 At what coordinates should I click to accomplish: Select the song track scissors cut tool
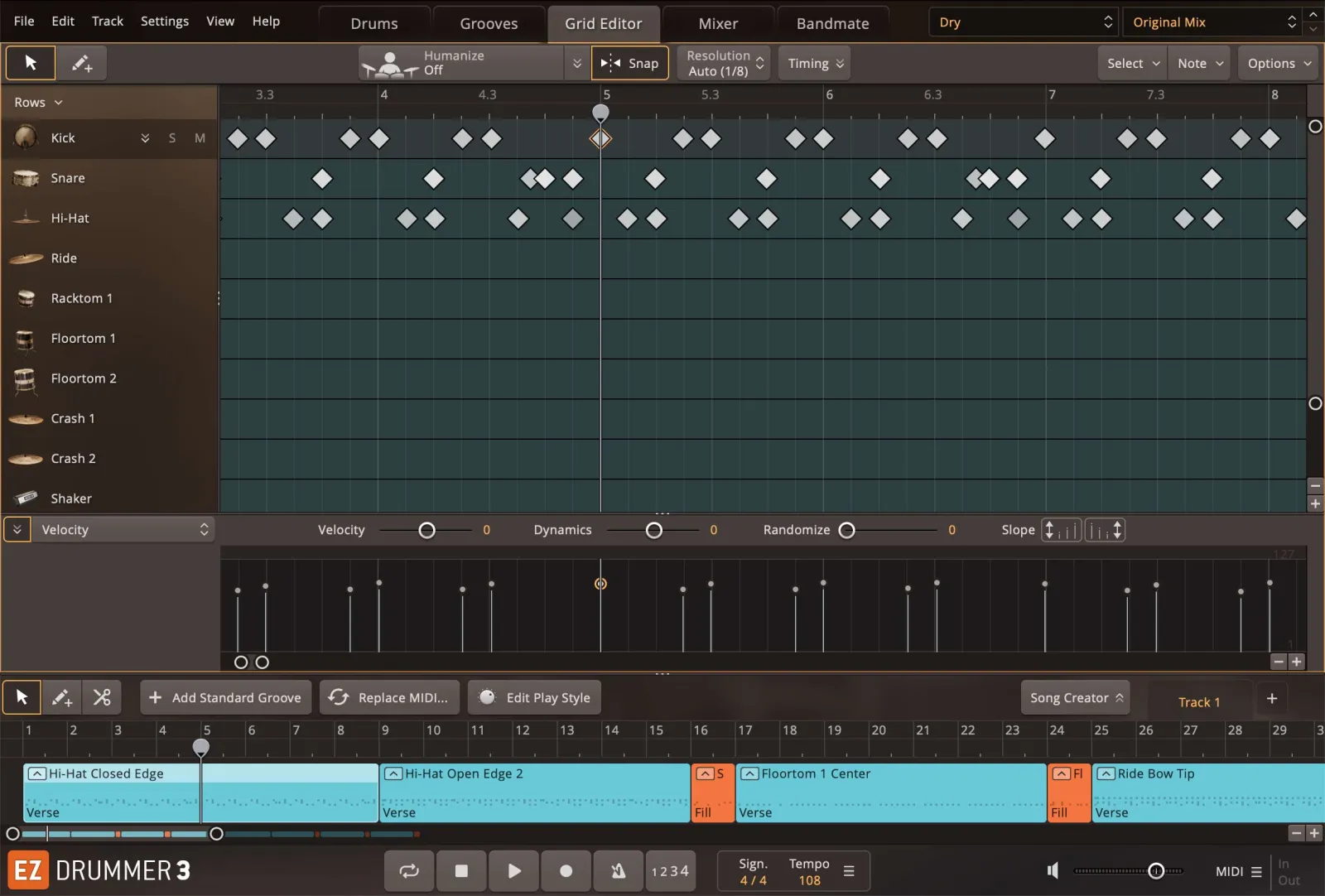[x=102, y=697]
